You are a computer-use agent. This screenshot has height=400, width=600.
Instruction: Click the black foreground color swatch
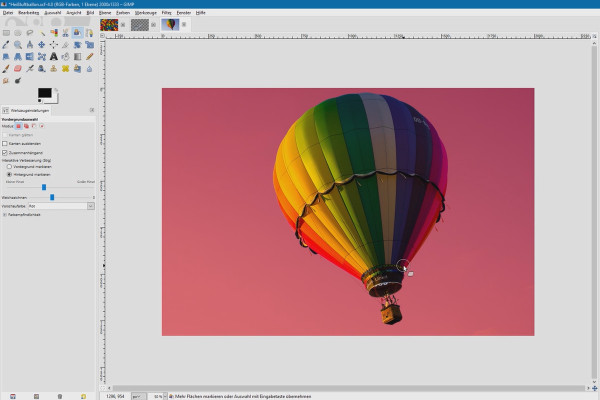click(44, 93)
